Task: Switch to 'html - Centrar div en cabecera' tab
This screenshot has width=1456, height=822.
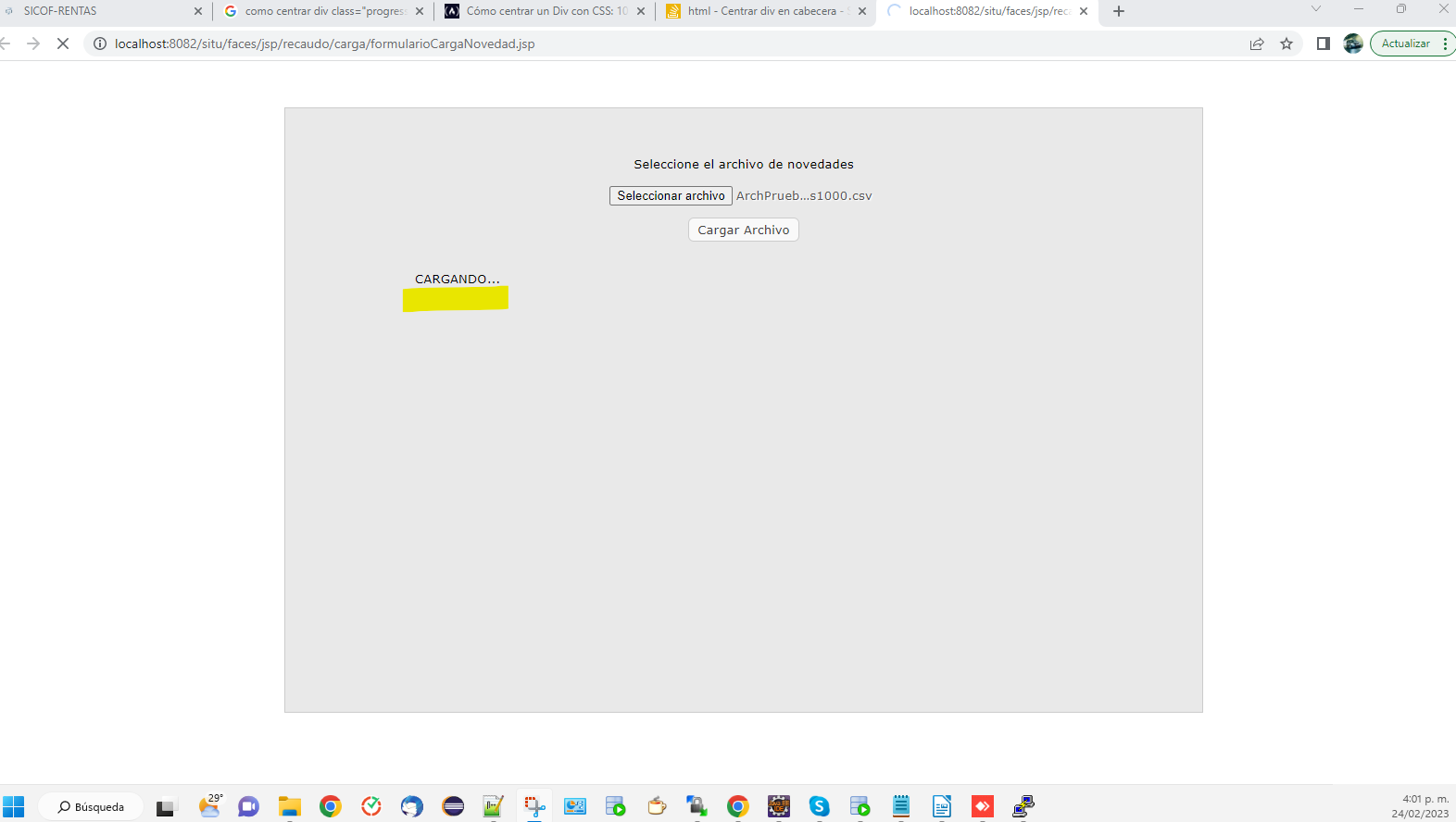Action: point(759,11)
